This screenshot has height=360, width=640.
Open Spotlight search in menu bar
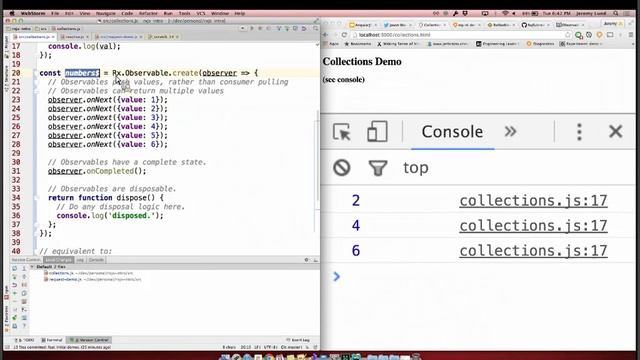616,13
